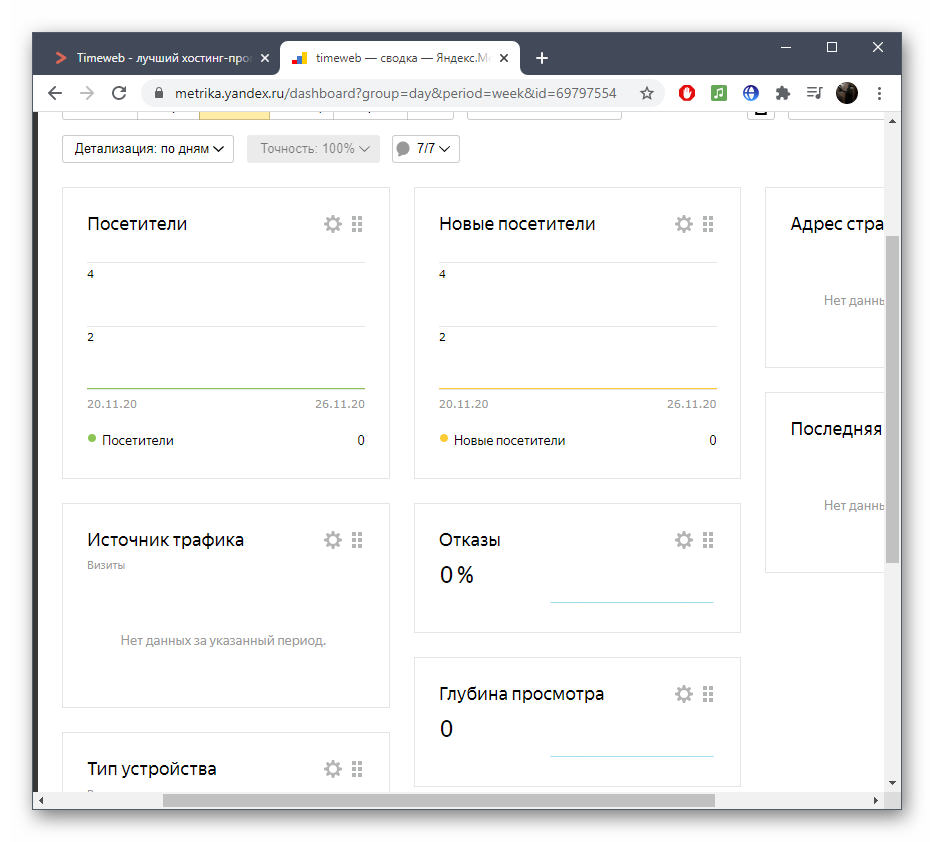Open settings gear of Источник трафика widget

pos(333,540)
